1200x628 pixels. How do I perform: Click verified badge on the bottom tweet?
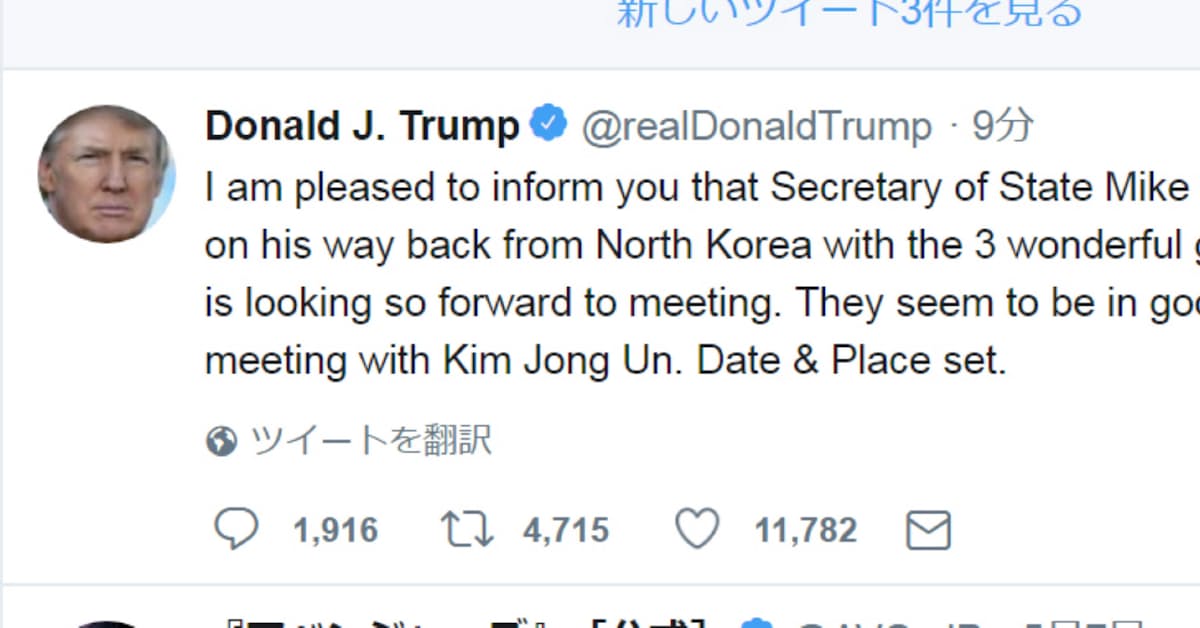click(759, 624)
